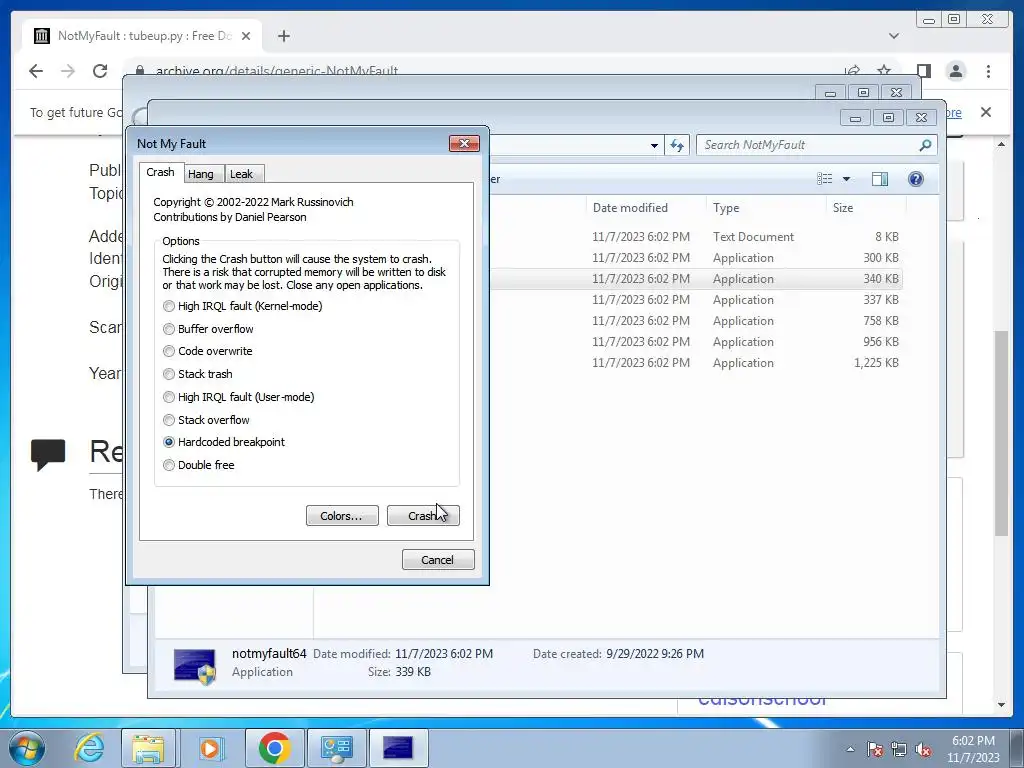Click the Chrome page scrollbar thumb
Viewport: 1024px width, 768px height.
pos(1001,433)
